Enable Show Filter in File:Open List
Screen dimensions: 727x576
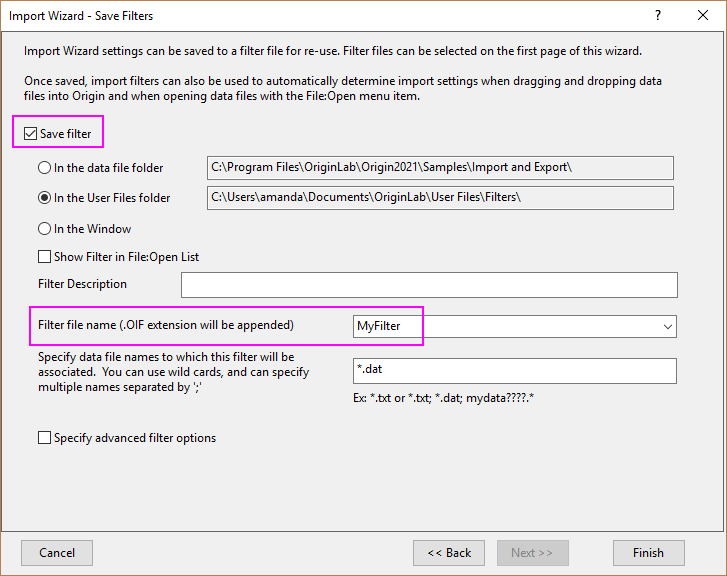(x=45, y=257)
